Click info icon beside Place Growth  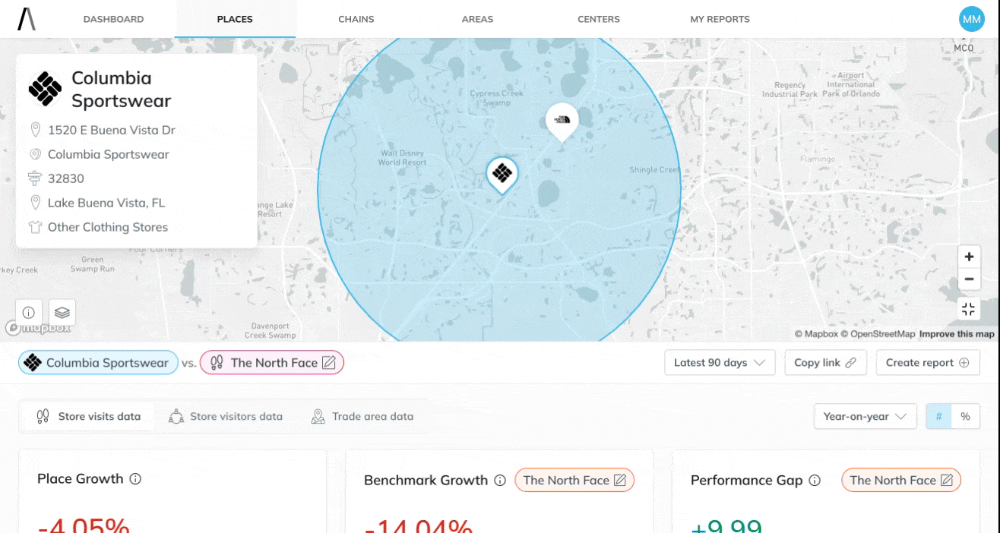click(135, 479)
